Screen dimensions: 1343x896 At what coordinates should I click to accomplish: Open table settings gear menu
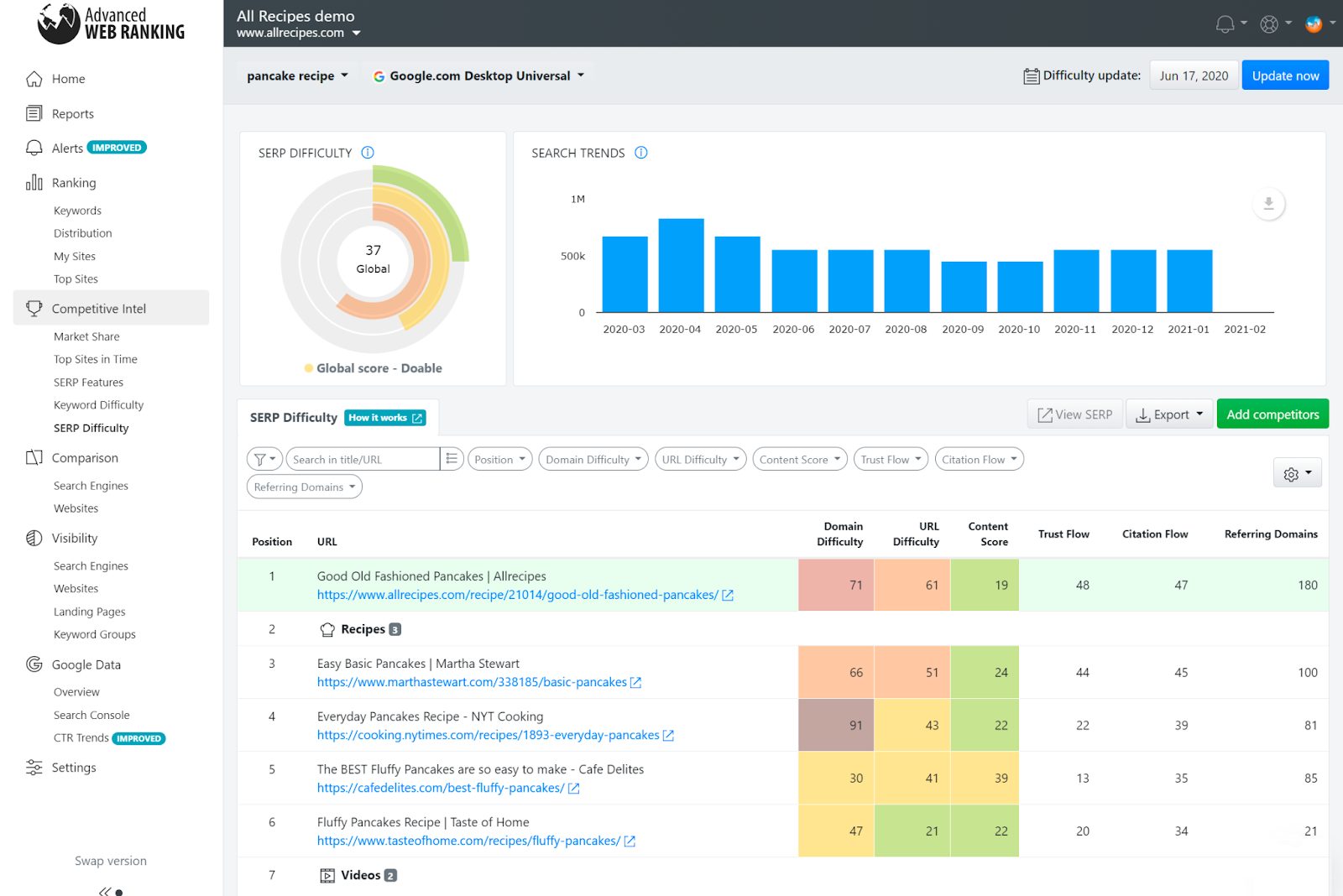[x=1297, y=473]
